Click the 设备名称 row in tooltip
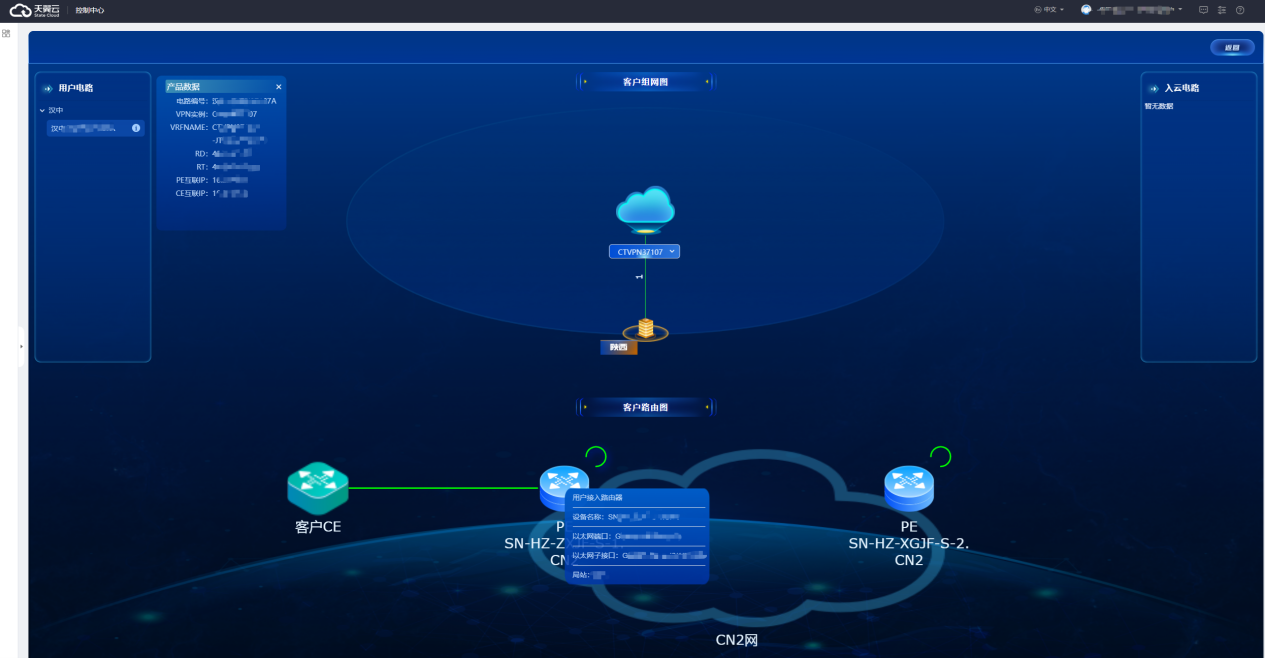The image size is (1265, 658). (638, 517)
